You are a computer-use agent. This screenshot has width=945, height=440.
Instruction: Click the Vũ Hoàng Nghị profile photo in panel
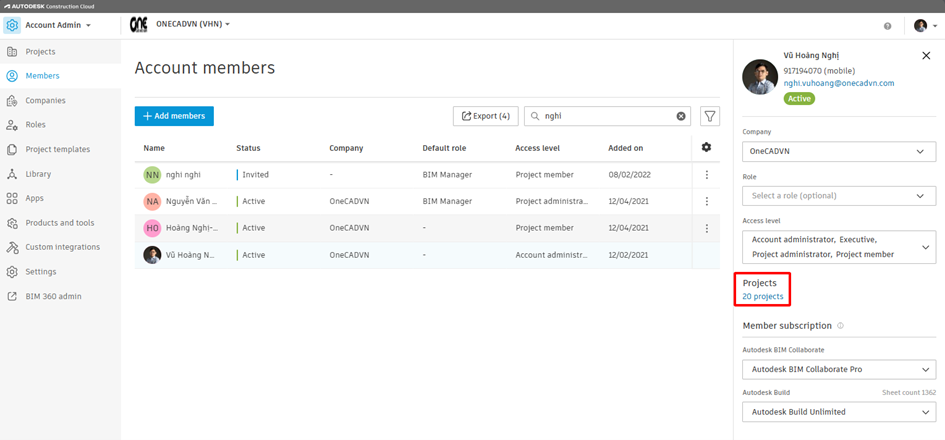coord(759,77)
